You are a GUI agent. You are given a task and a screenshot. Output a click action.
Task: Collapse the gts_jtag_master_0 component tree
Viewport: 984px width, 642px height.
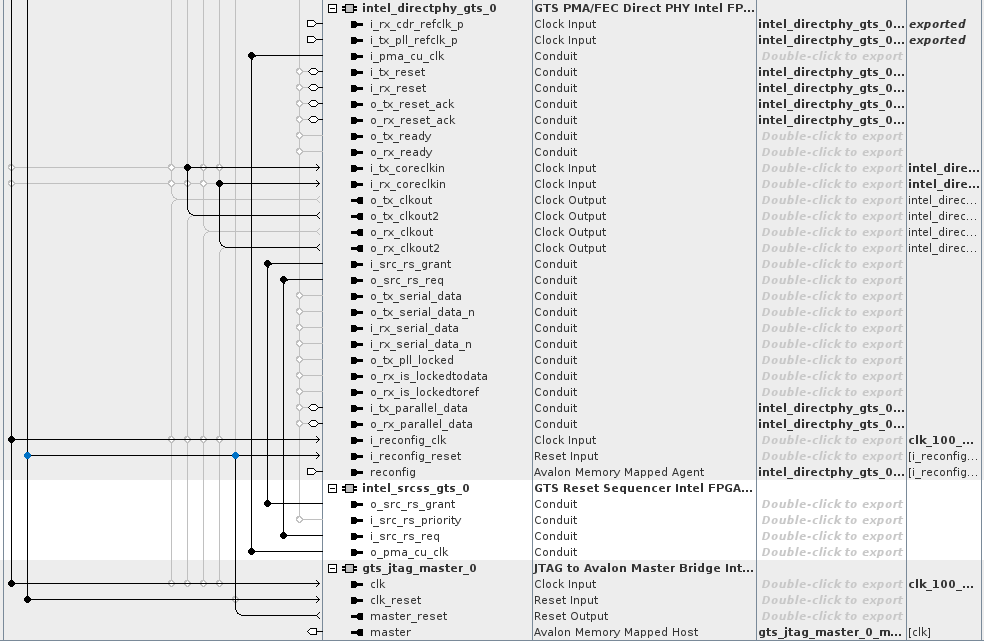[x=333, y=569]
